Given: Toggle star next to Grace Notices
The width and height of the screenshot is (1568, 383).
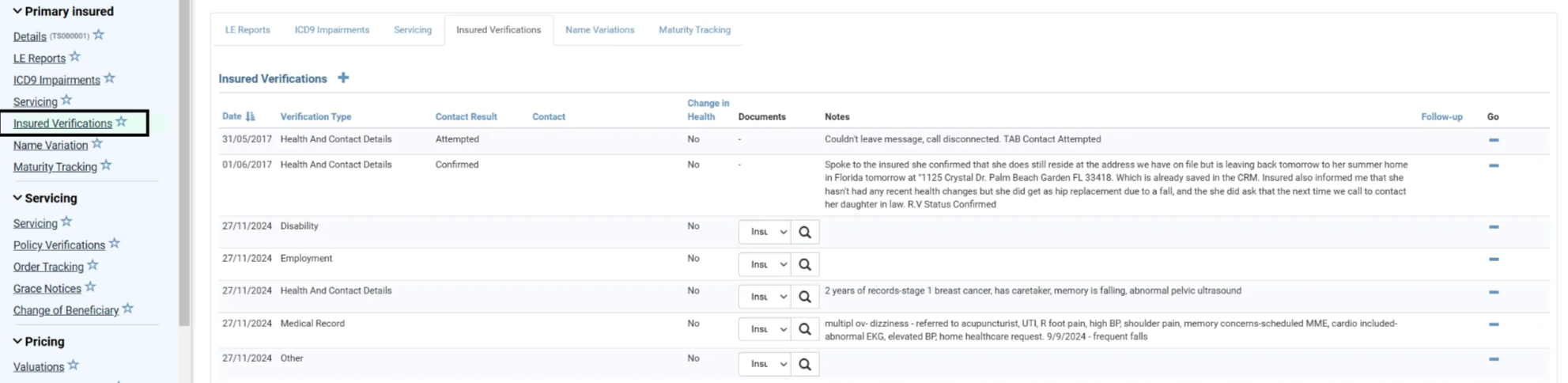Looking at the screenshot, I should (x=90, y=287).
